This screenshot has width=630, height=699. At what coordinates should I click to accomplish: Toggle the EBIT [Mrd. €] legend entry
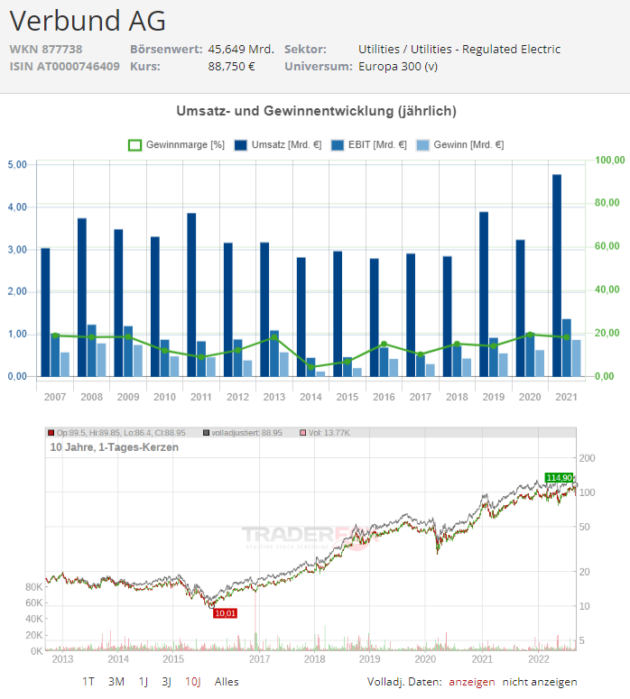coord(369,145)
